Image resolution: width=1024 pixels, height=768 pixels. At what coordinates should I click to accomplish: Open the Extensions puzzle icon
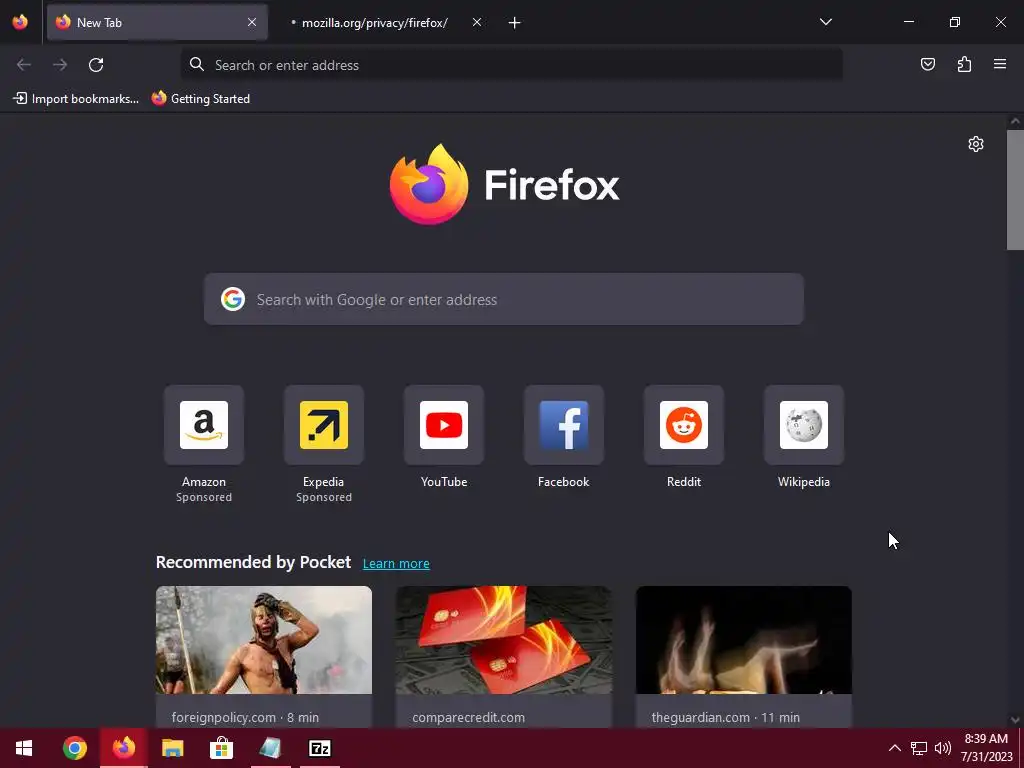[x=964, y=64]
